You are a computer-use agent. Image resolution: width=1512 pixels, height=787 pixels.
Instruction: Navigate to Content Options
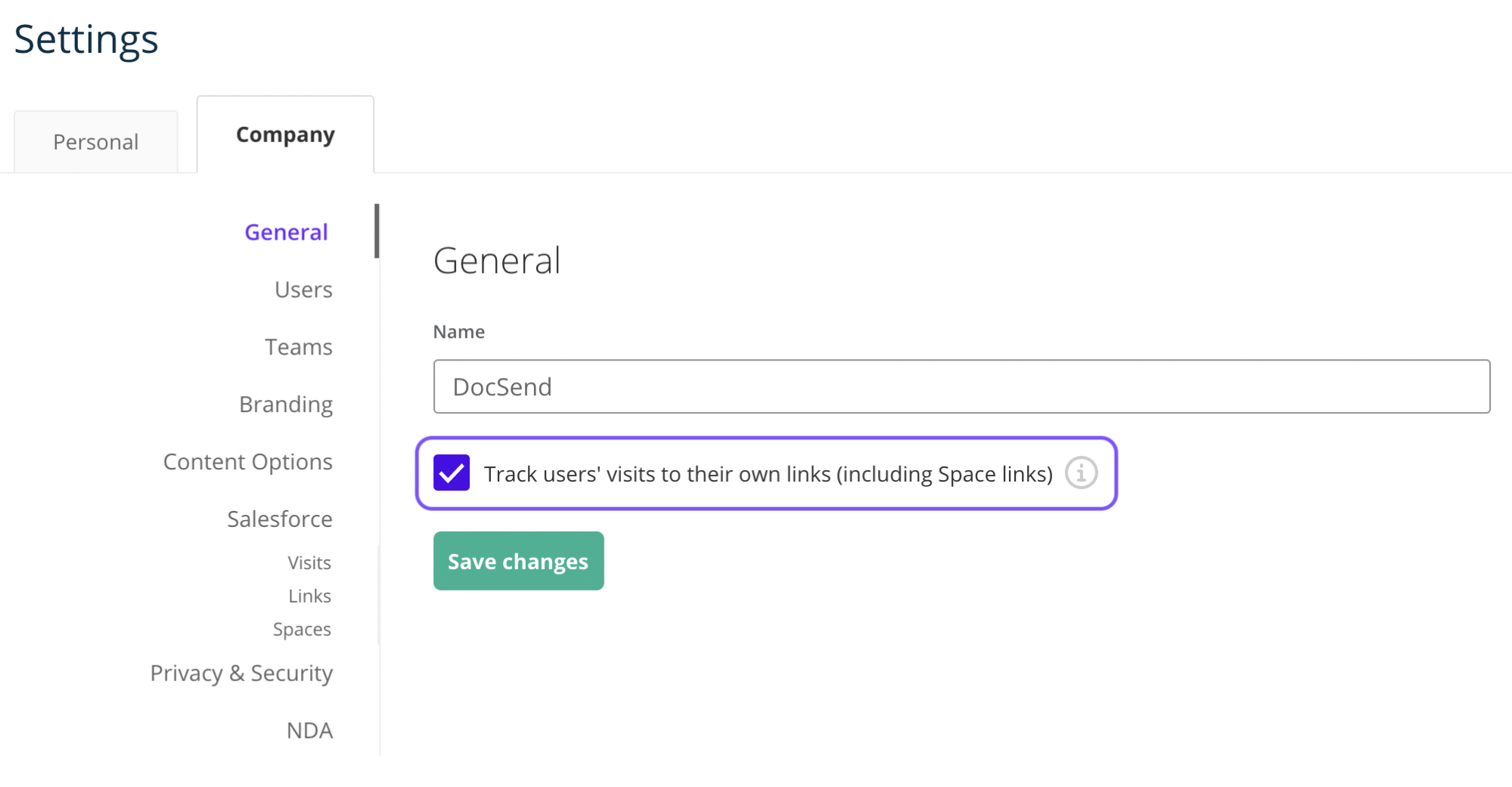[x=248, y=462]
